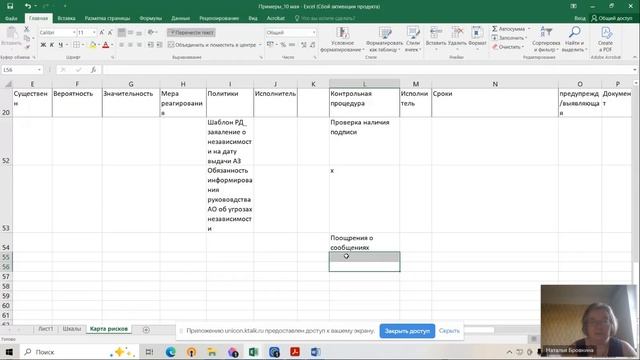Screen dimensions: 640x360
Task: Open Cell Styles (Стили ячеек)
Action: (x=413, y=39)
